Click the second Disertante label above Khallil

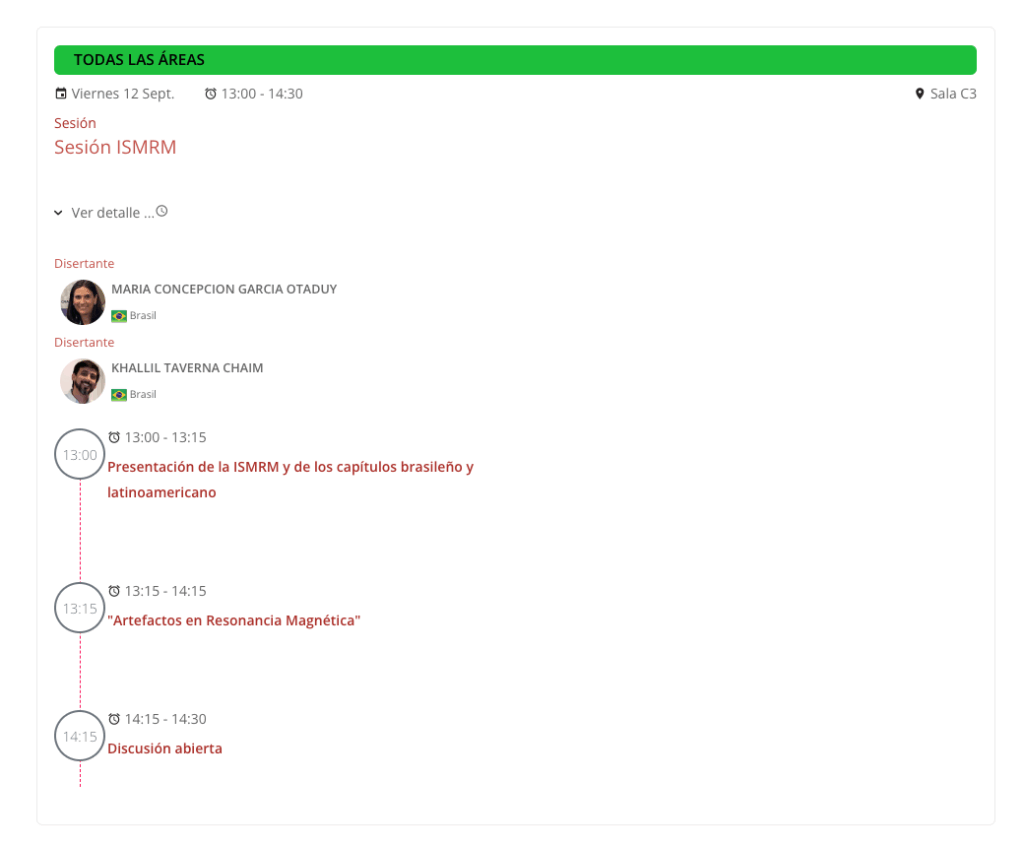pyautogui.click(x=84, y=342)
